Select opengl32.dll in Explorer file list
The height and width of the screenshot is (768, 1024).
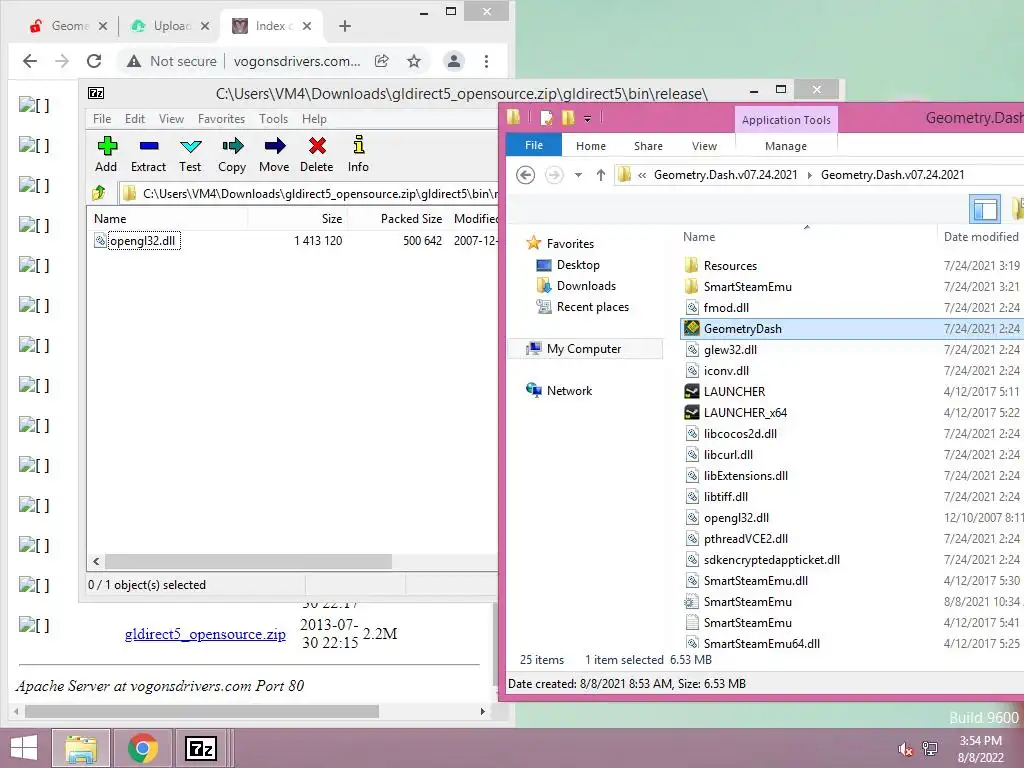click(x=736, y=518)
